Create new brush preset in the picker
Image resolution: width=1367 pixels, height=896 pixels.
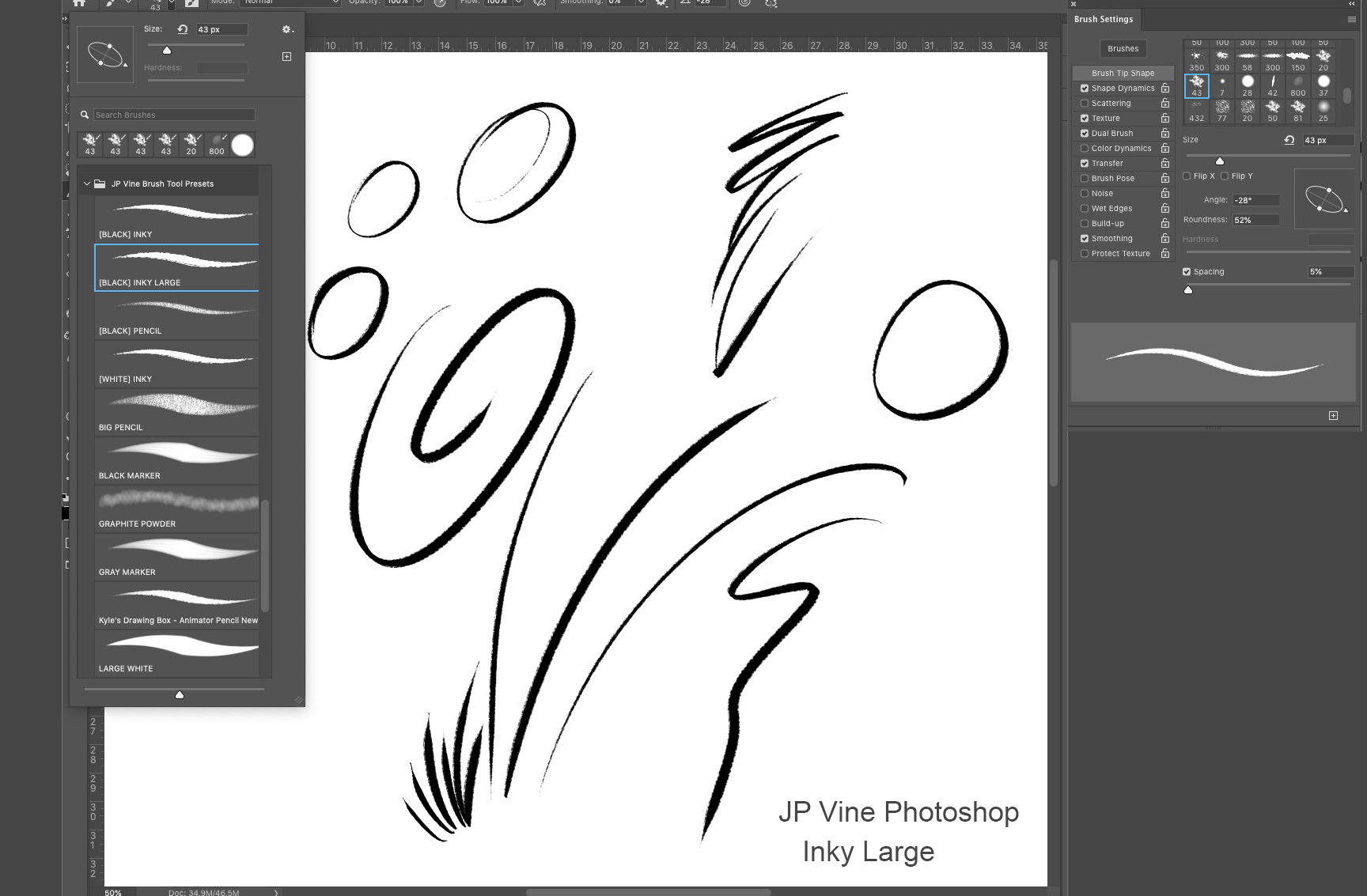286,56
